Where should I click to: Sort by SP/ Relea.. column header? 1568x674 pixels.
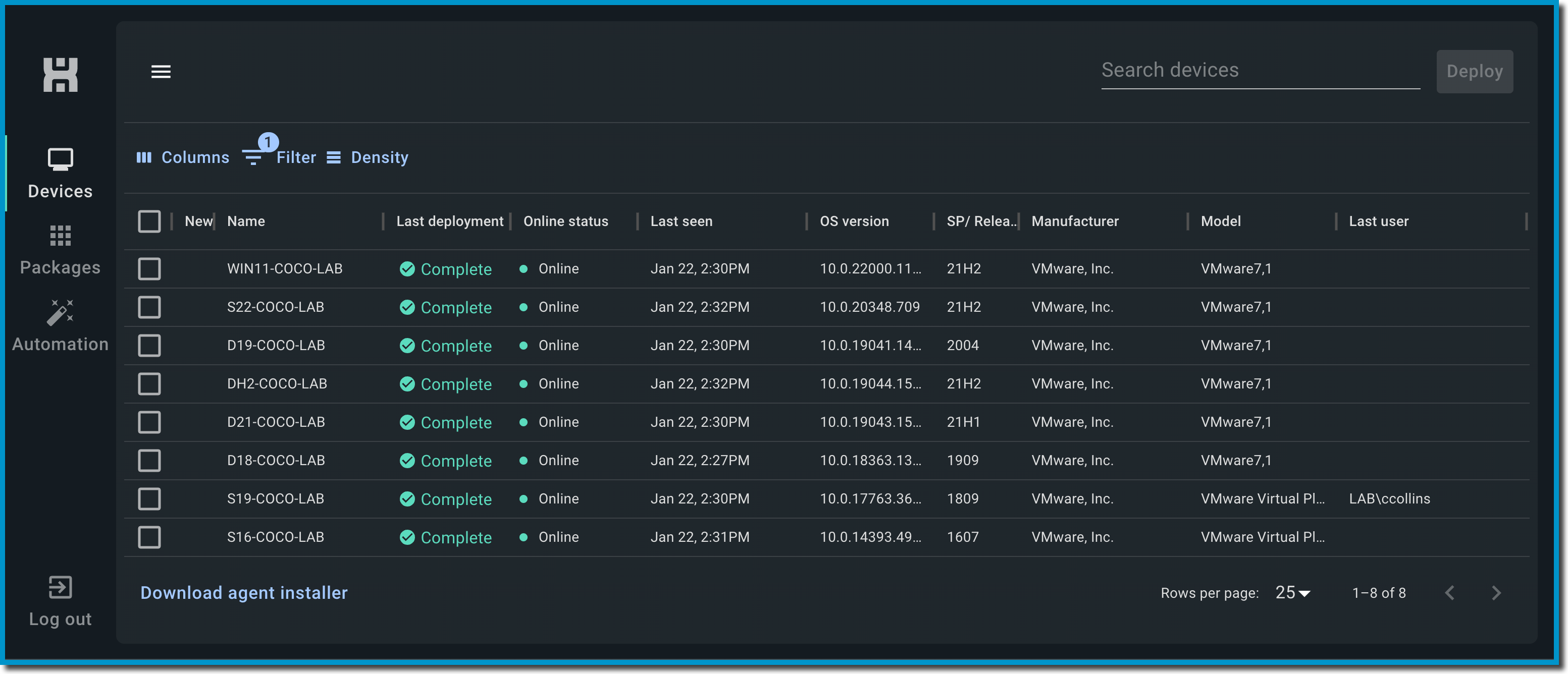981,221
